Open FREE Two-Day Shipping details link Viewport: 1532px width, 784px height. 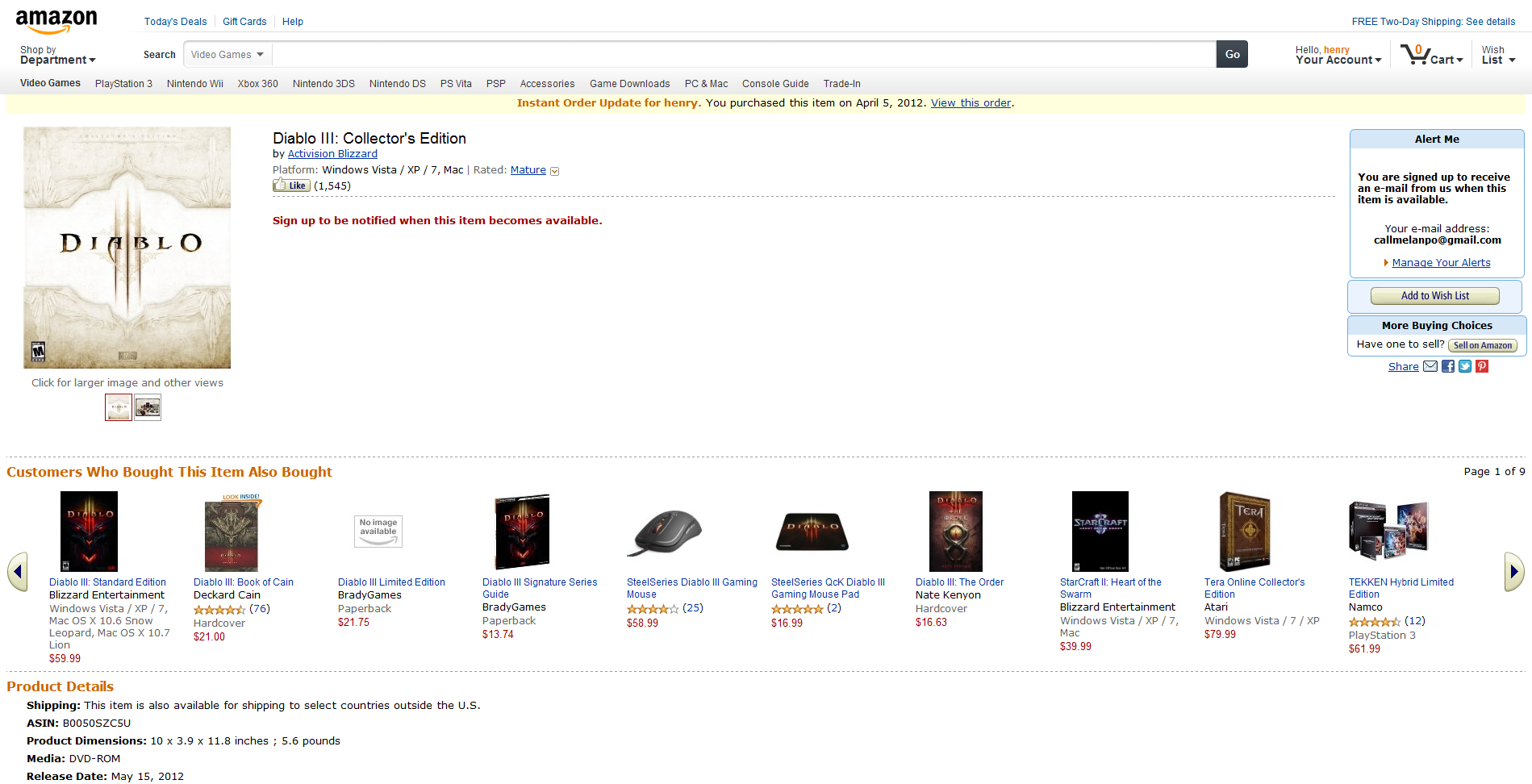(x=1434, y=22)
